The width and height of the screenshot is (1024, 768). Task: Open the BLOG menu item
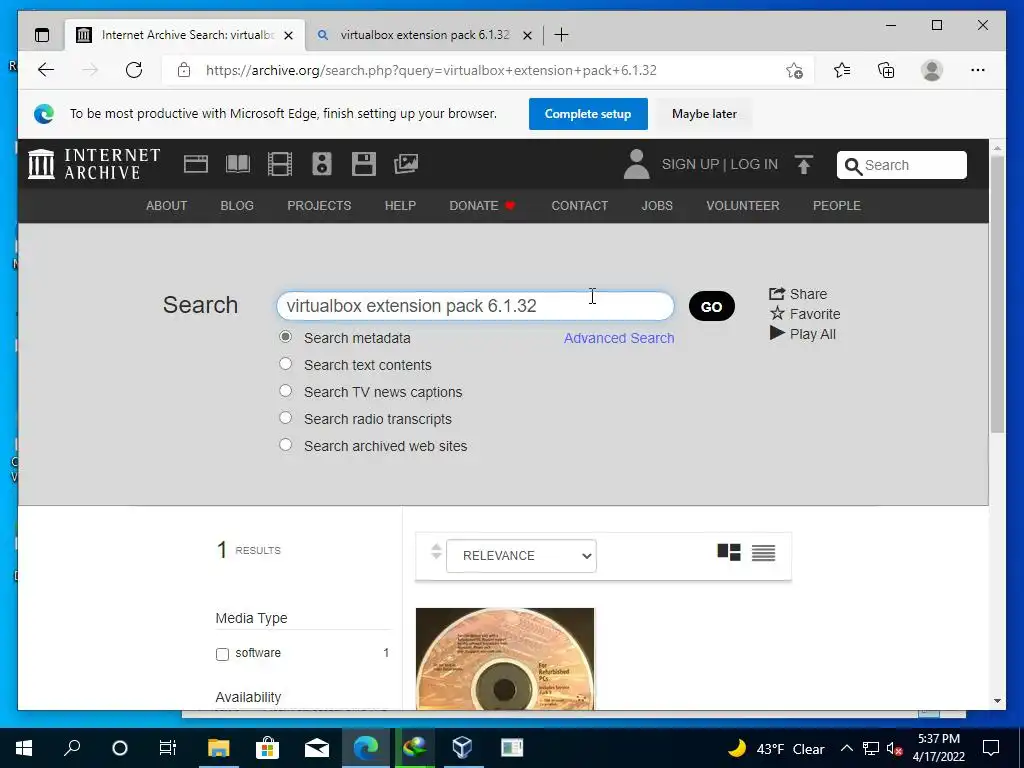pos(237,206)
